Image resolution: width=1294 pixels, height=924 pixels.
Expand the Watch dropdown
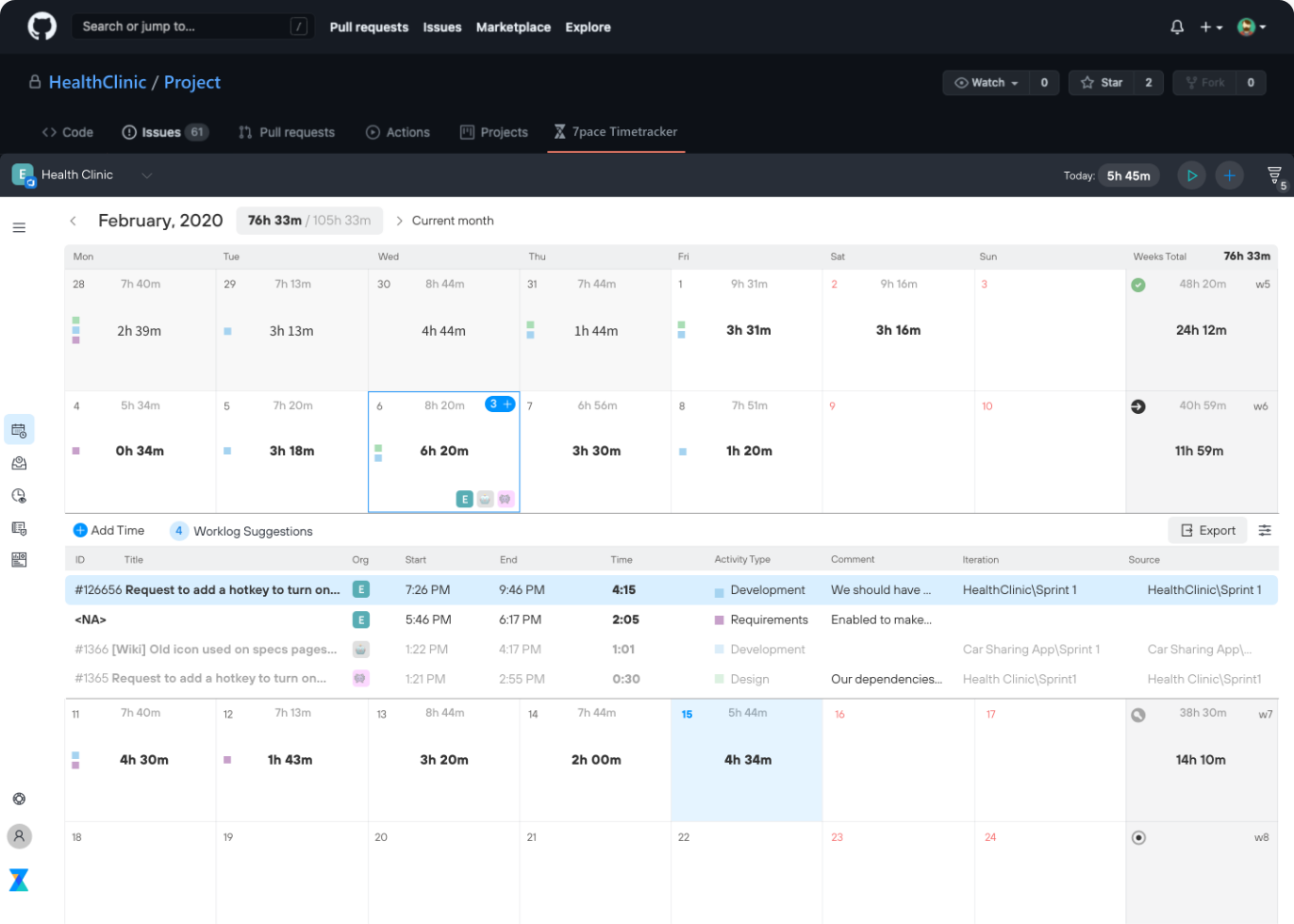pyautogui.click(x=986, y=83)
